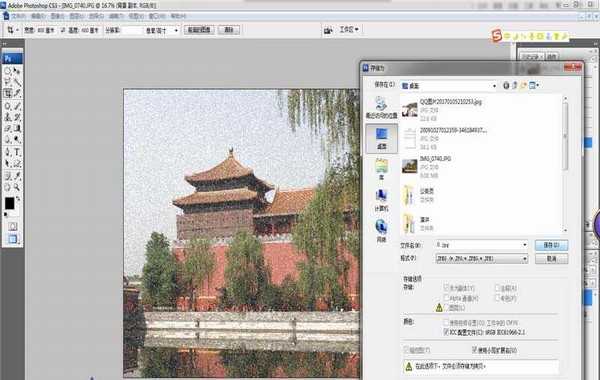The height and width of the screenshot is (380, 600).
Task: Click the Cancel button in dialog
Action: (x=551, y=259)
